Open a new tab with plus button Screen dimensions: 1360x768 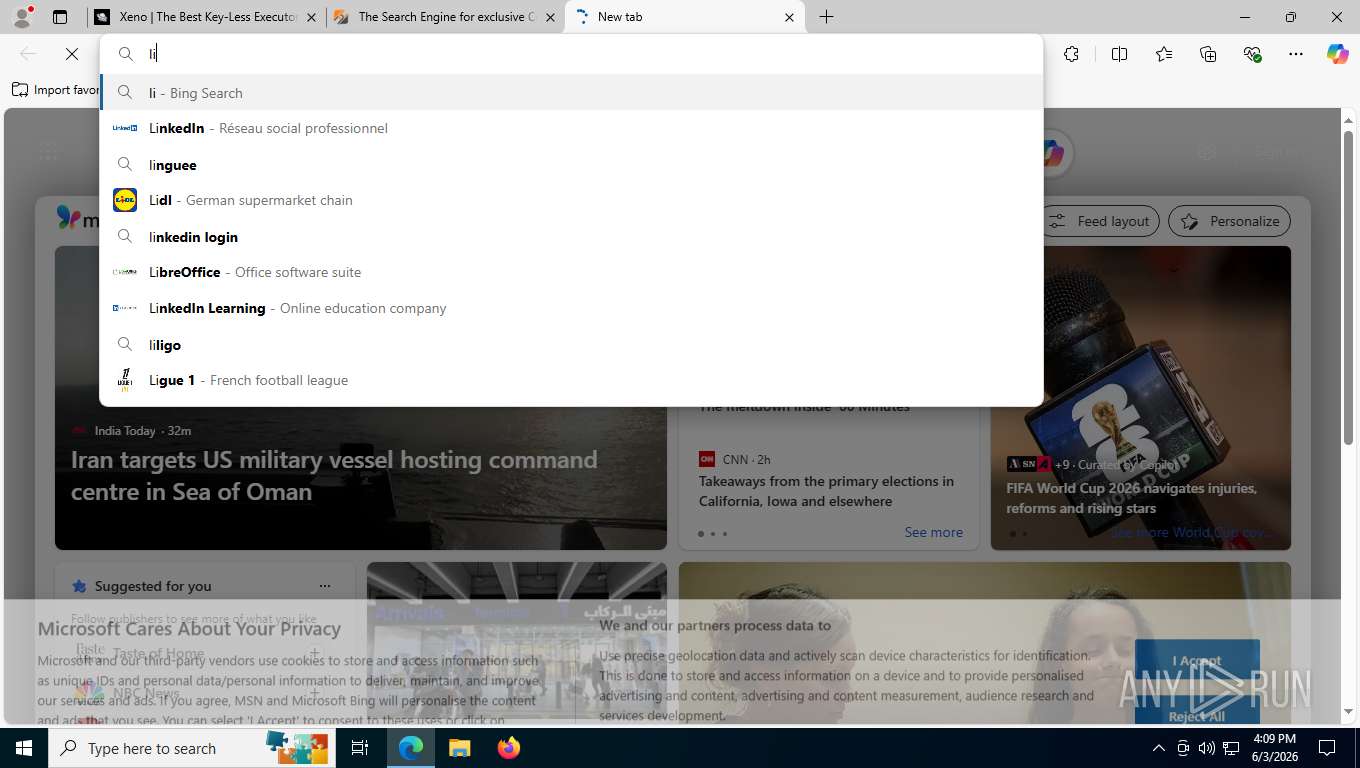[x=827, y=17]
